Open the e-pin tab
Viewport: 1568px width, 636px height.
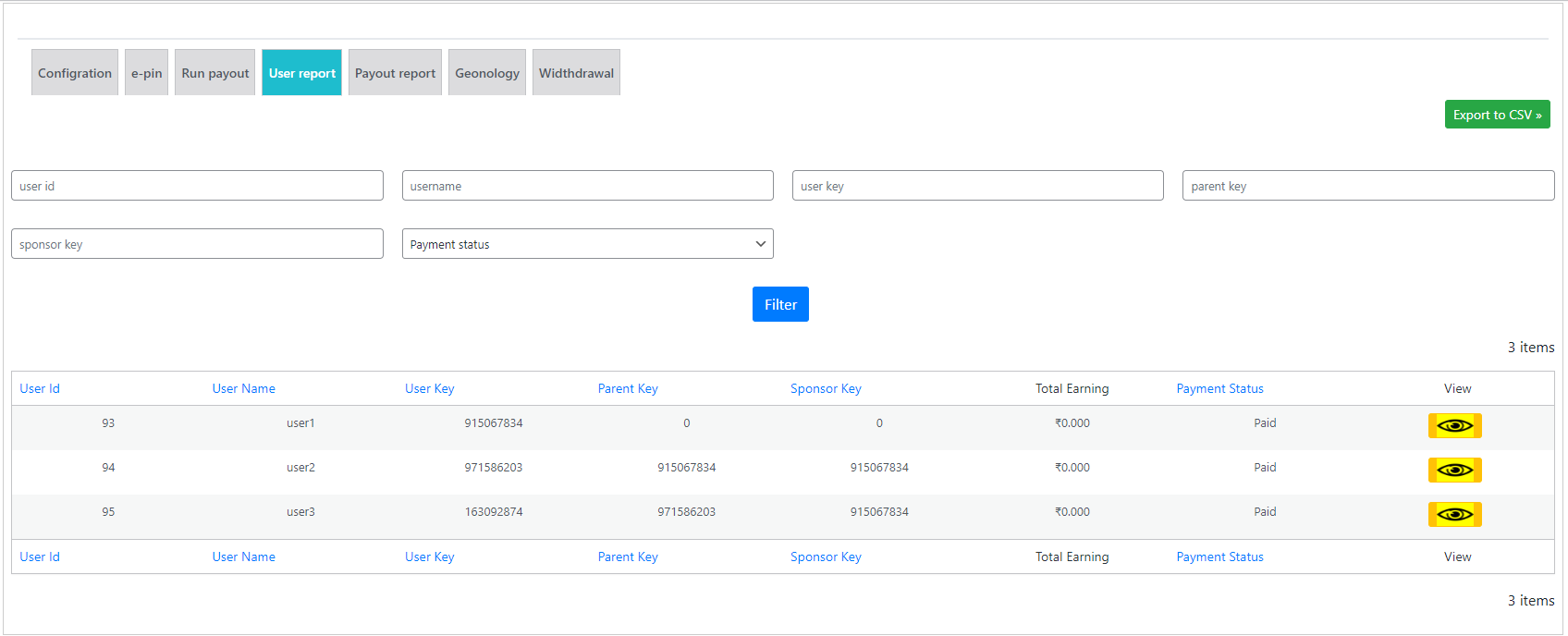coord(146,73)
